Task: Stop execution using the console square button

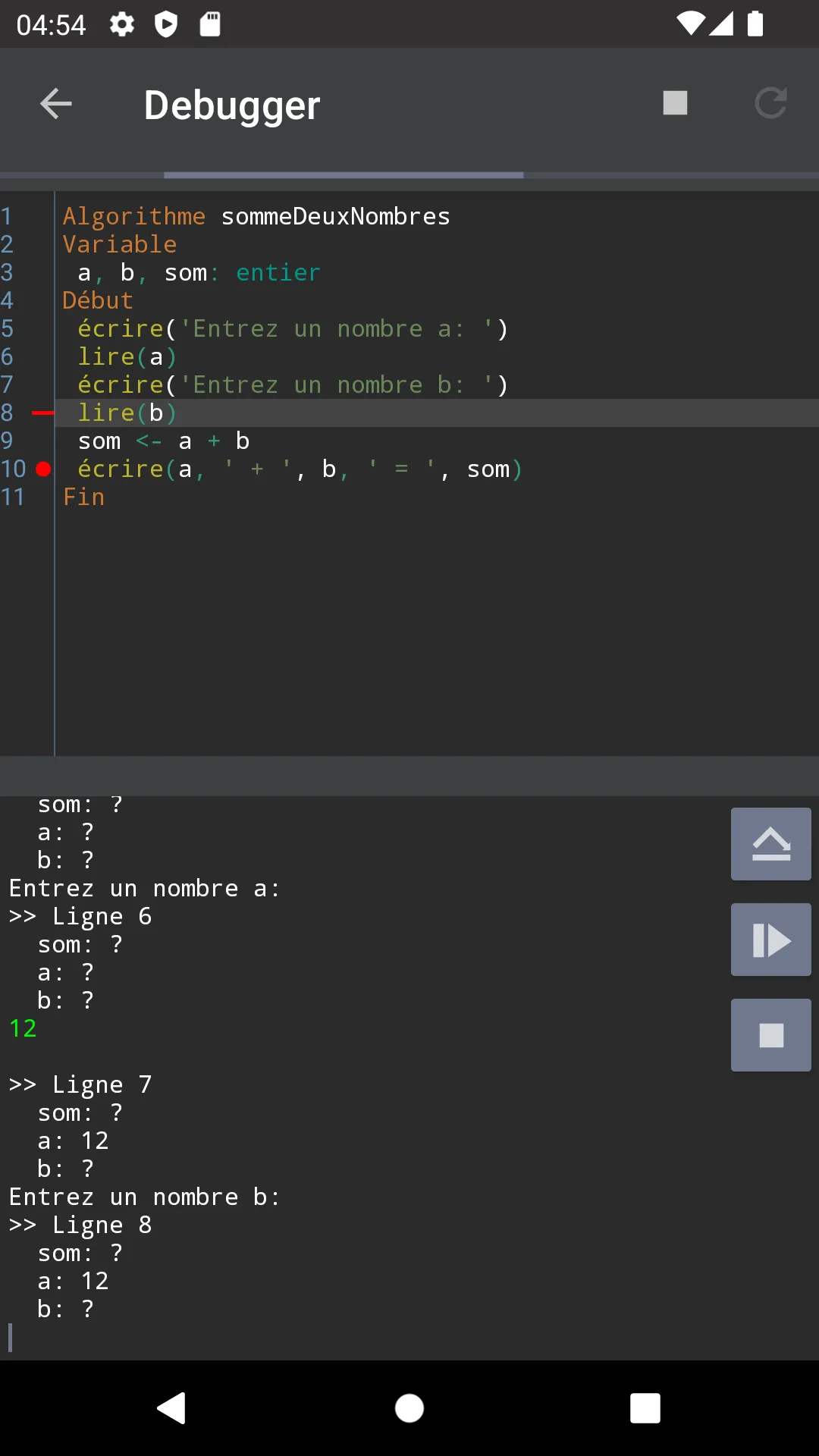Action: click(770, 1035)
